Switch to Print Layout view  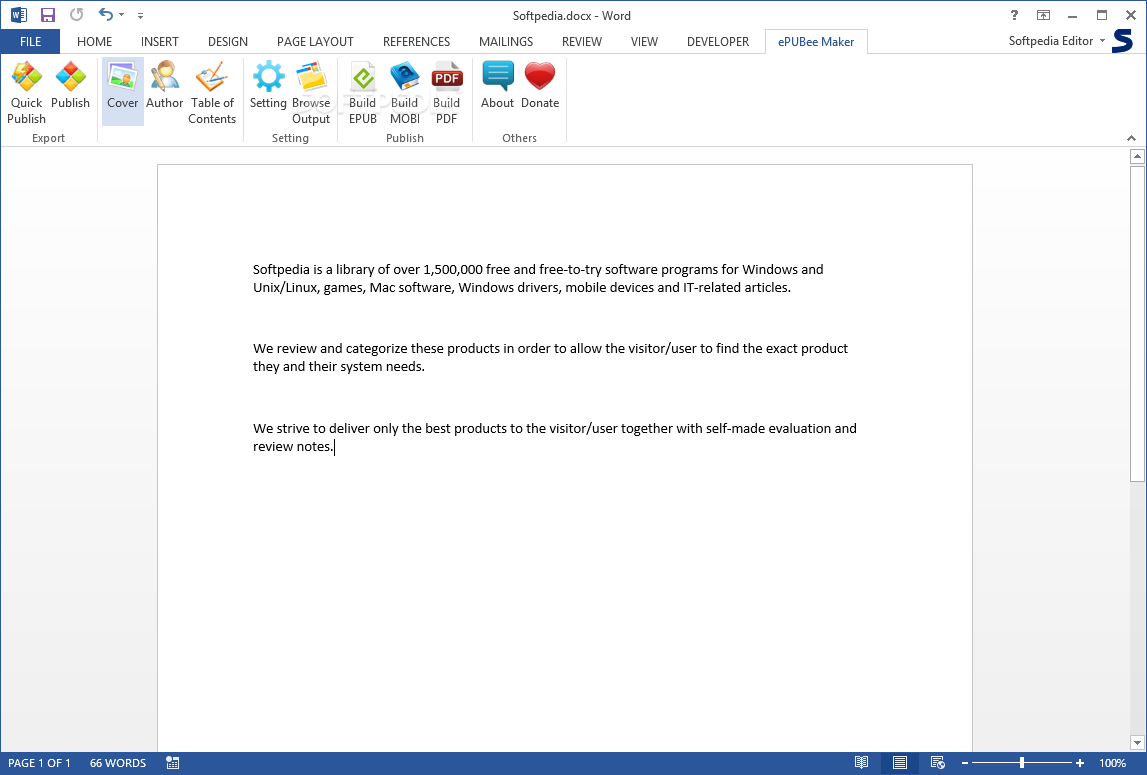[900, 763]
